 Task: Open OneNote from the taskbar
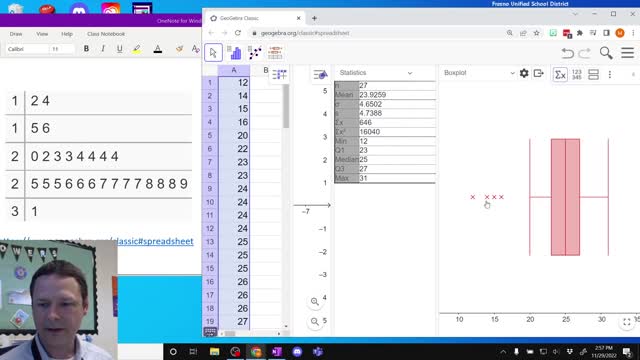[x=276, y=351]
